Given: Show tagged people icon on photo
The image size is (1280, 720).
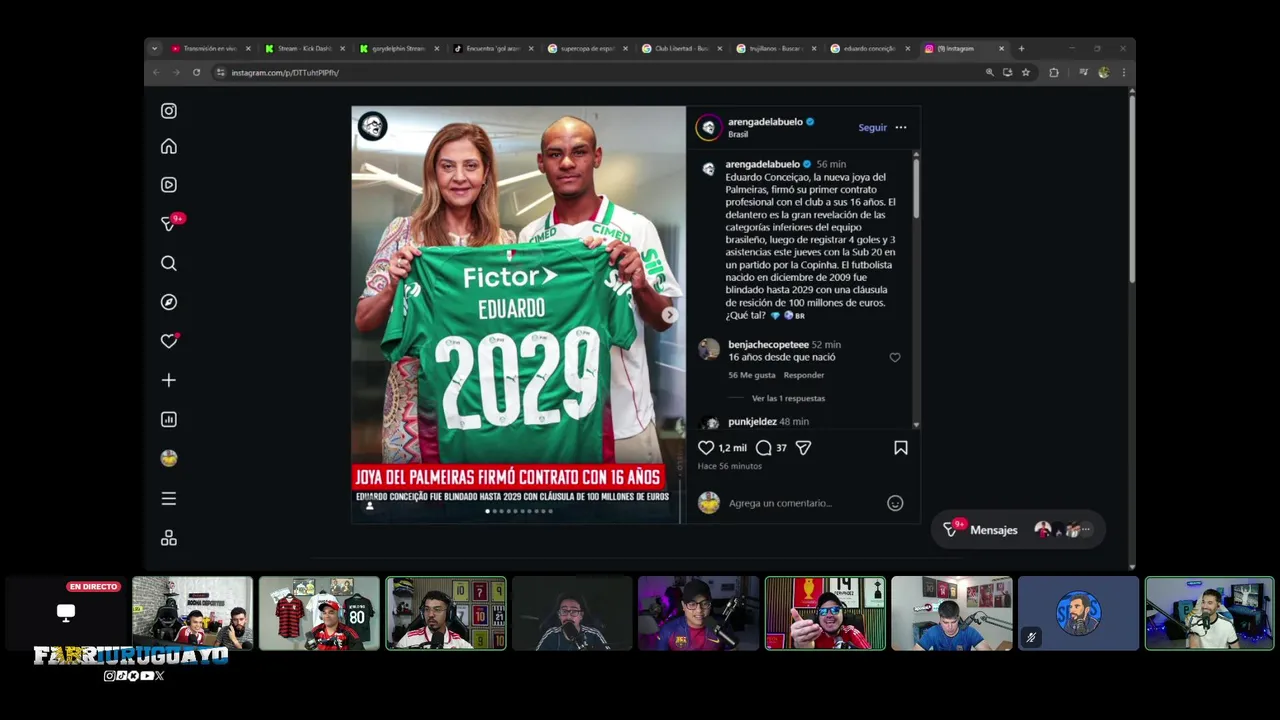Looking at the screenshot, I should 369,506.
